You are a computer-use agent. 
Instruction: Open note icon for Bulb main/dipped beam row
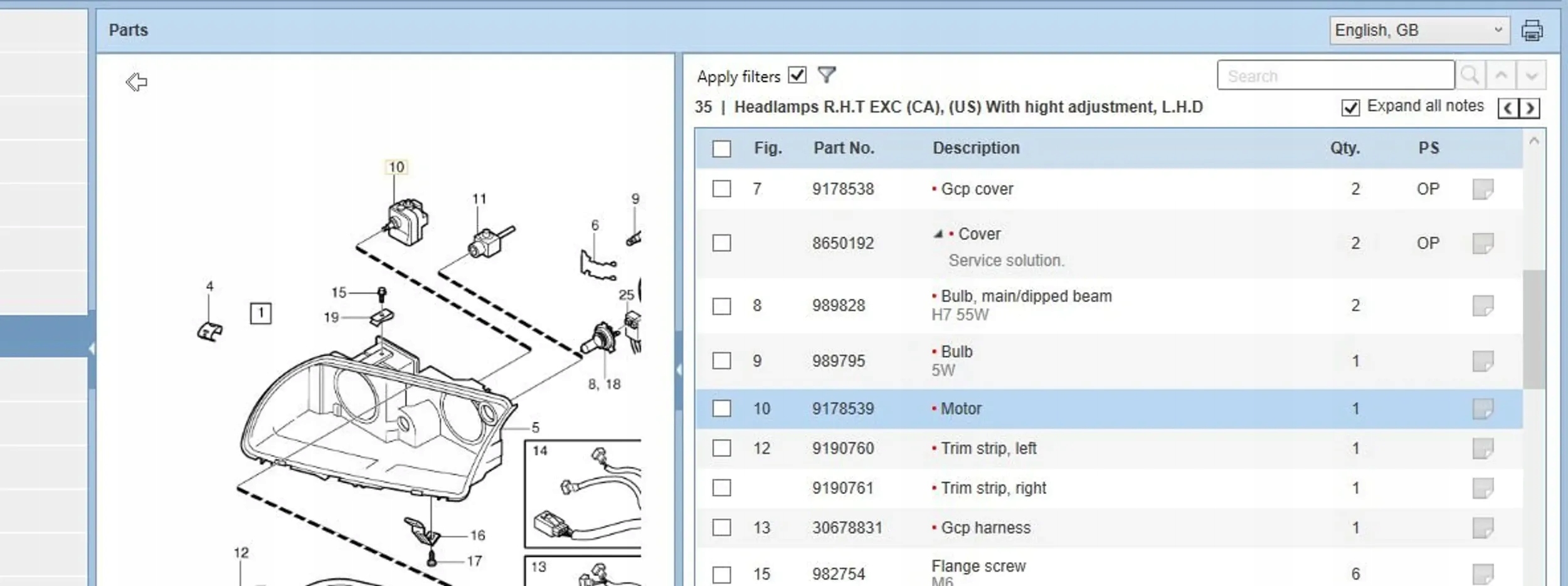[x=1483, y=306]
